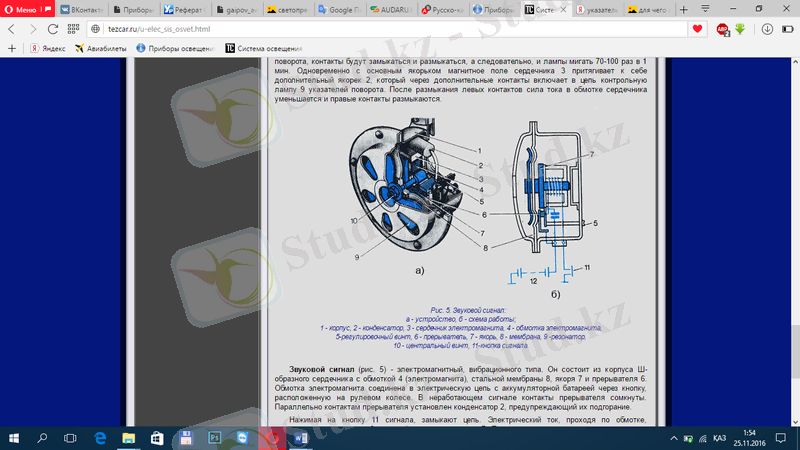The image size is (800, 450).
Task: Open Windows Store from taskbar
Action: pos(157,438)
